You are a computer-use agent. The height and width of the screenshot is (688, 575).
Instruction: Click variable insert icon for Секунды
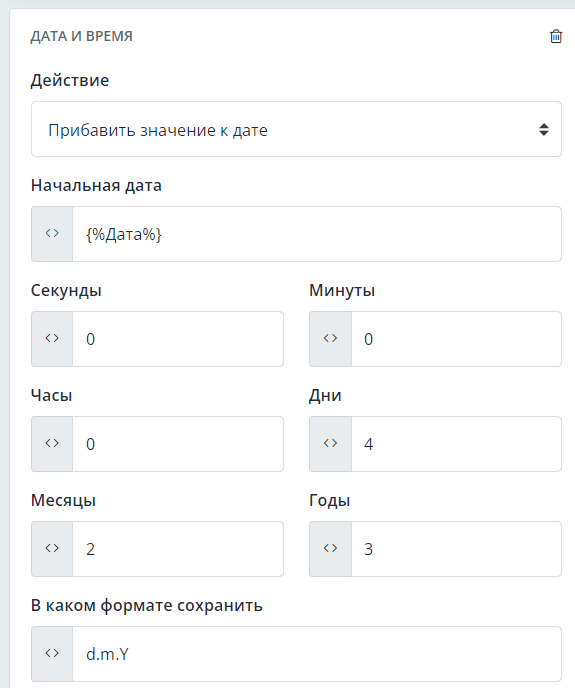[52, 339]
